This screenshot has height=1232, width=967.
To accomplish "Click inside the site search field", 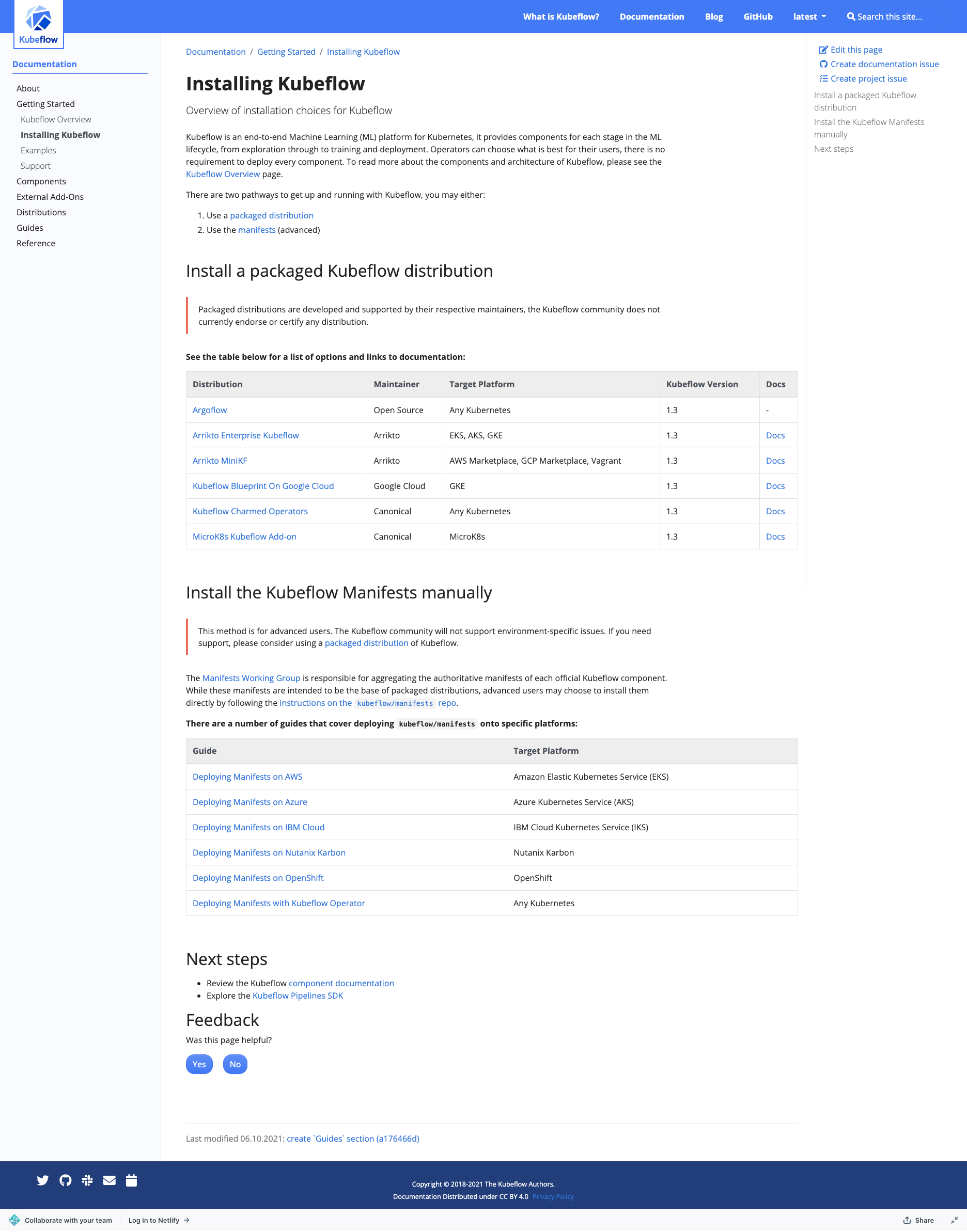I will [x=895, y=17].
